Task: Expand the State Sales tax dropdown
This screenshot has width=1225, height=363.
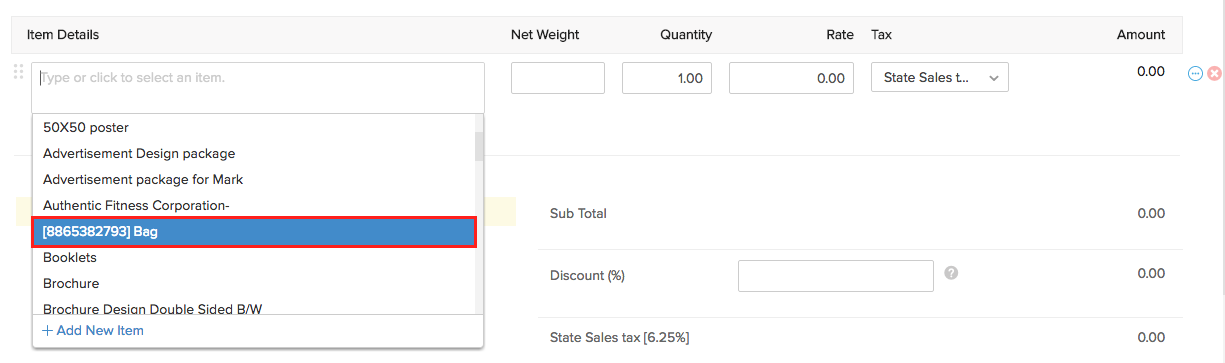Action: (x=940, y=78)
